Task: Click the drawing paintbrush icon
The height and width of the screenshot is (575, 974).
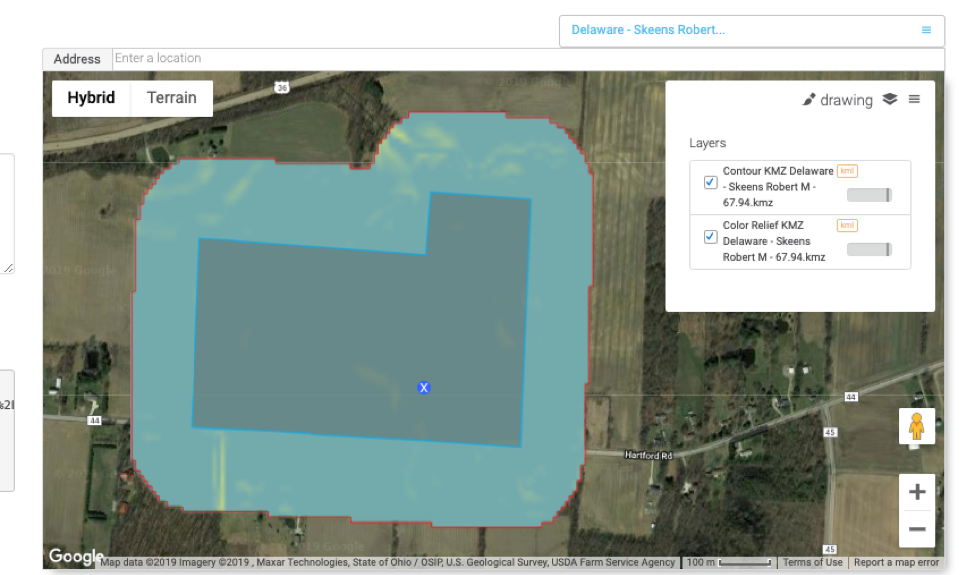Action: click(x=810, y=100)
